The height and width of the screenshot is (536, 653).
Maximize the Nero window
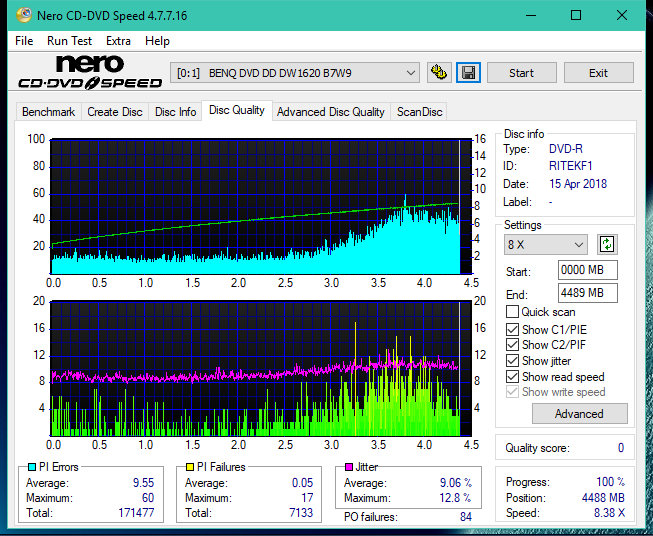pos(576,15)
